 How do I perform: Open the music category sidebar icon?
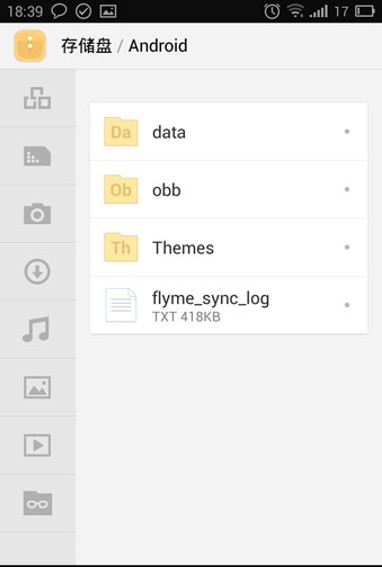click(x=36, y=329)
